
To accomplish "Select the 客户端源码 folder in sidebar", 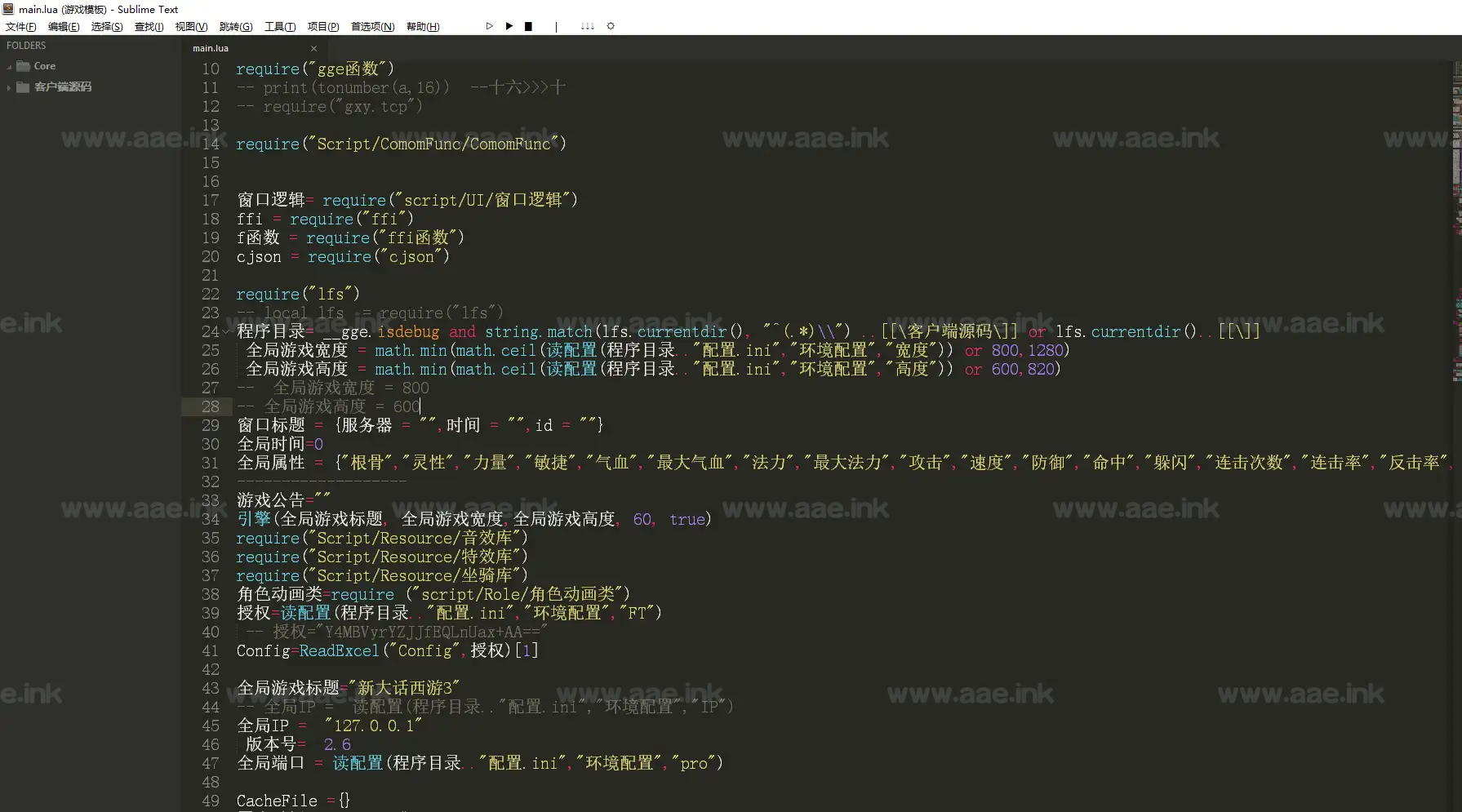I will [63, 87].
